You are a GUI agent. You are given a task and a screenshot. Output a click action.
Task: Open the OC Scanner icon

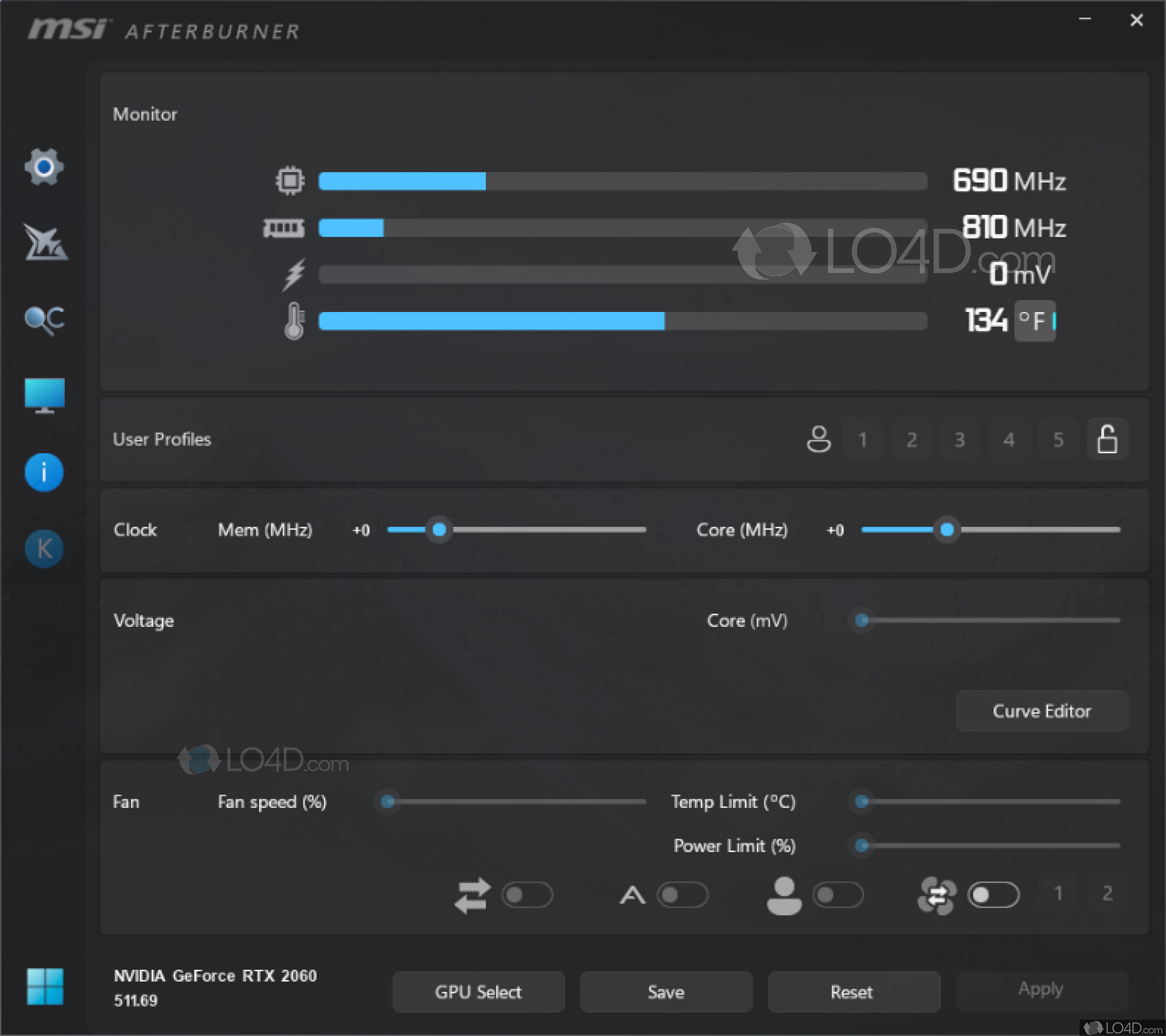point(44,320)
